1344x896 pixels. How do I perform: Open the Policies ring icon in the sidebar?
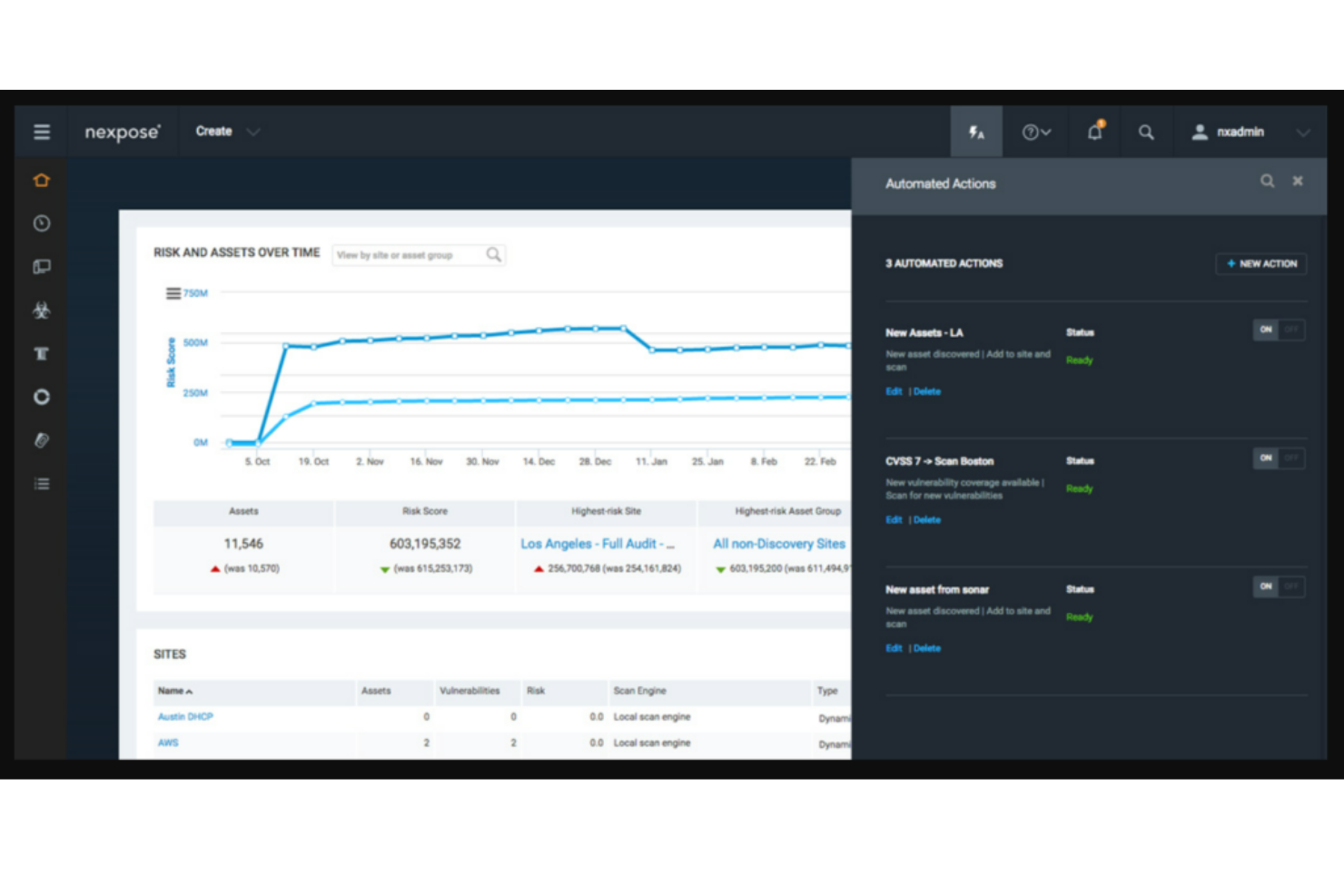(42, 398)
